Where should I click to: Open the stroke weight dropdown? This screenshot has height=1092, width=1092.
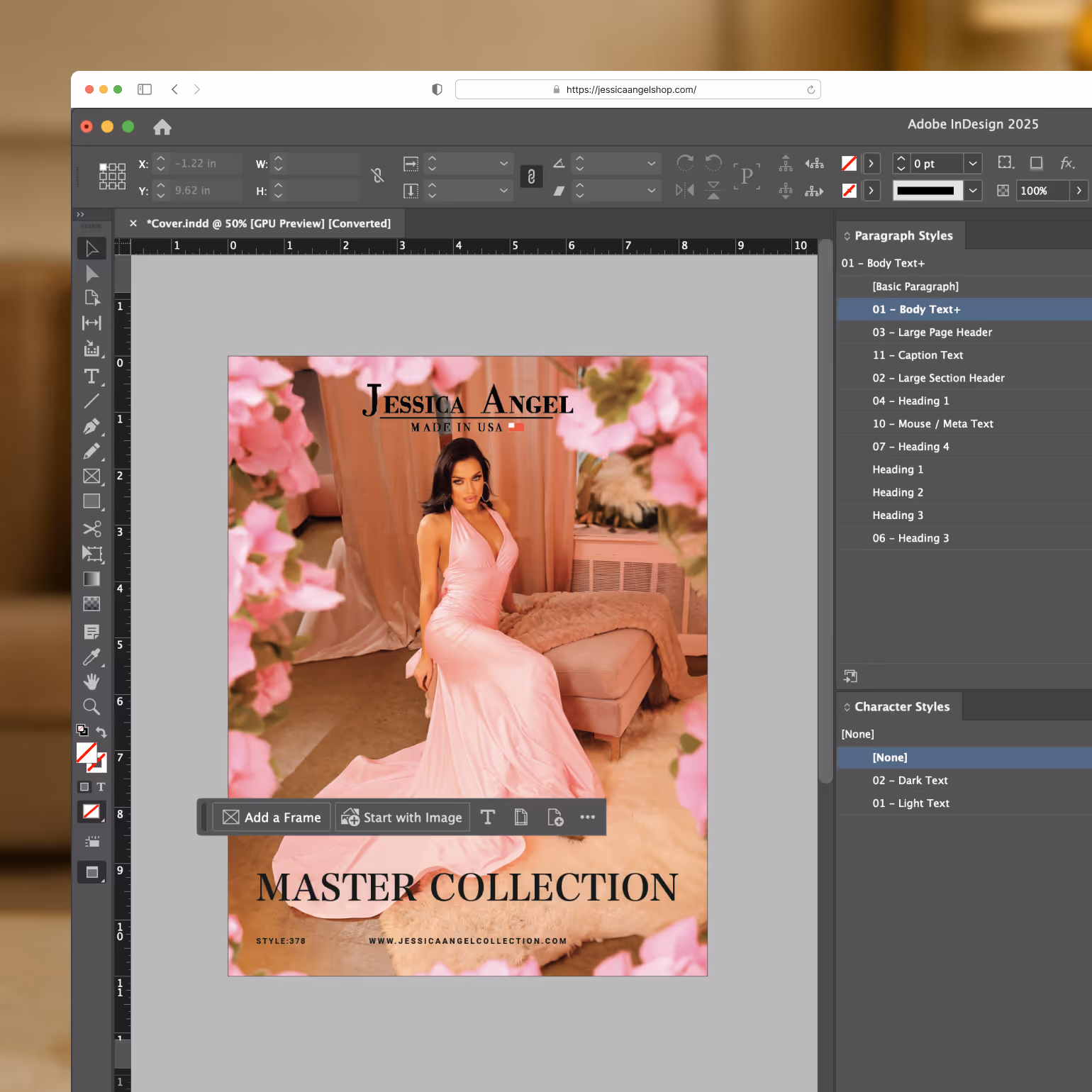[973, 164]
